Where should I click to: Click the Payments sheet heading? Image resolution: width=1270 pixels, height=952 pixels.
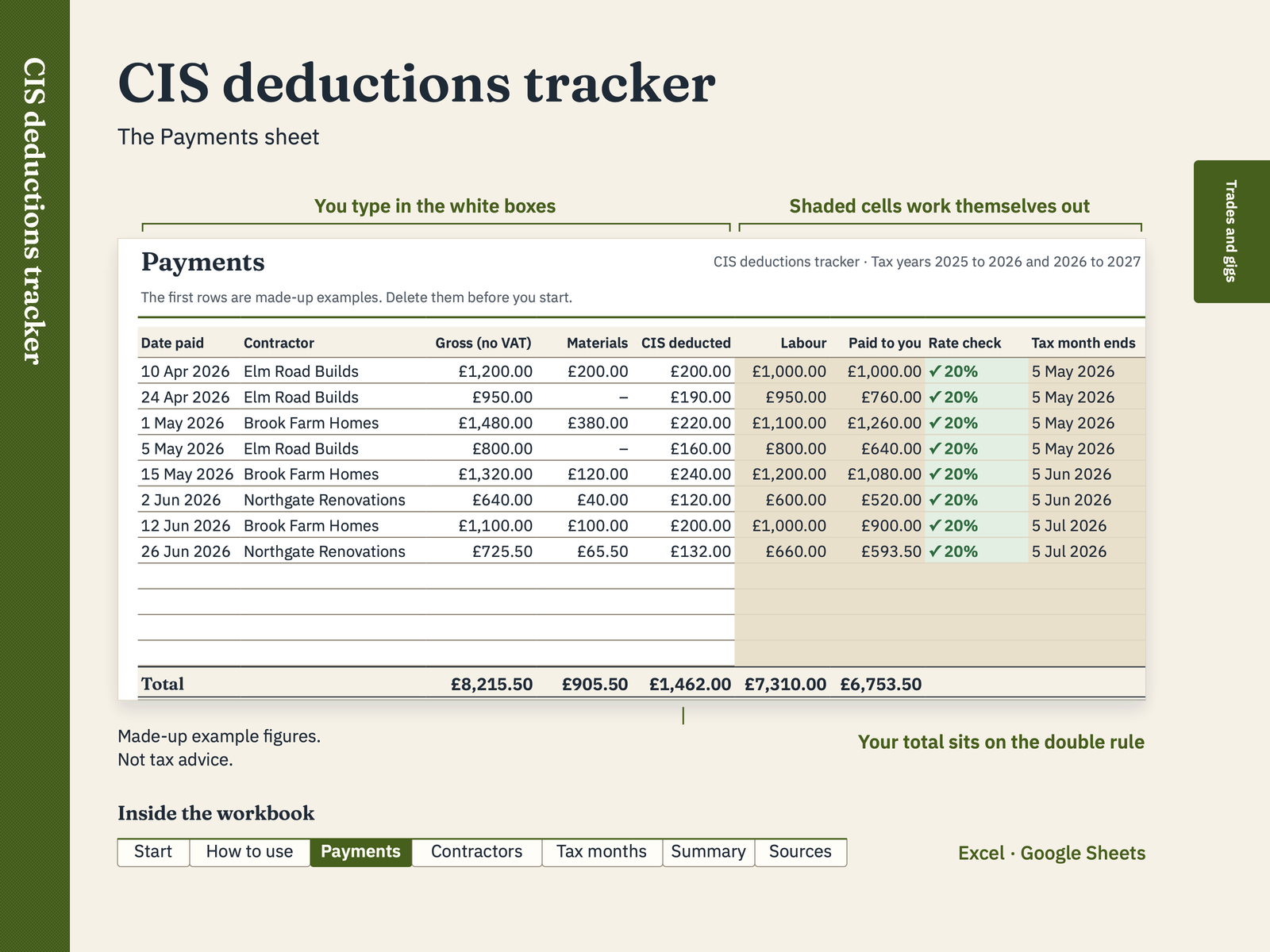click(203, 263)
